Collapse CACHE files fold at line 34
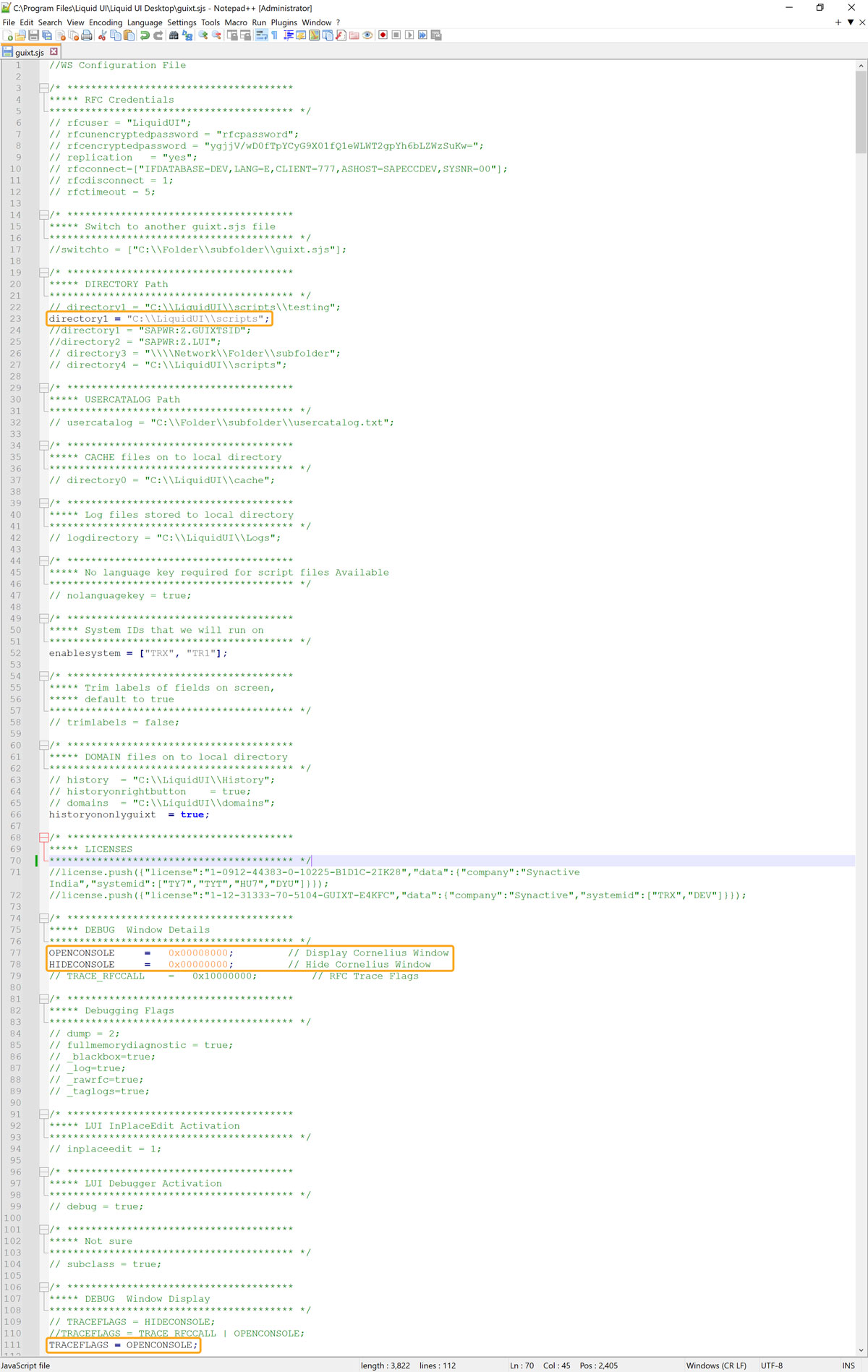This screenshot has width=868, height=1372. tap(43, 446)
